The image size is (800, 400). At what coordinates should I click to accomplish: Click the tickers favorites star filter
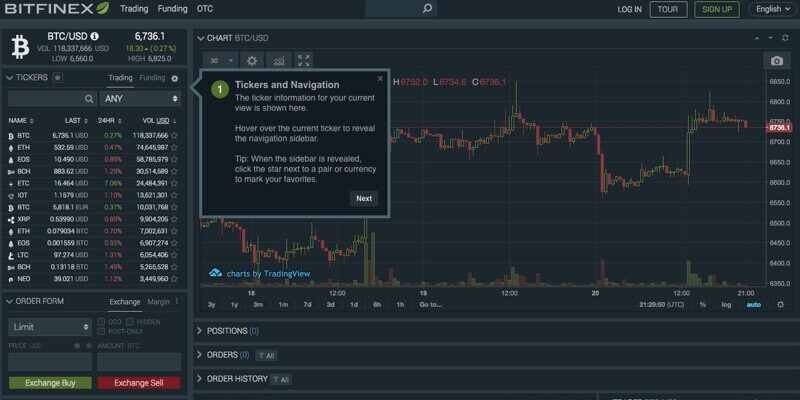click(x=58, y=78)
